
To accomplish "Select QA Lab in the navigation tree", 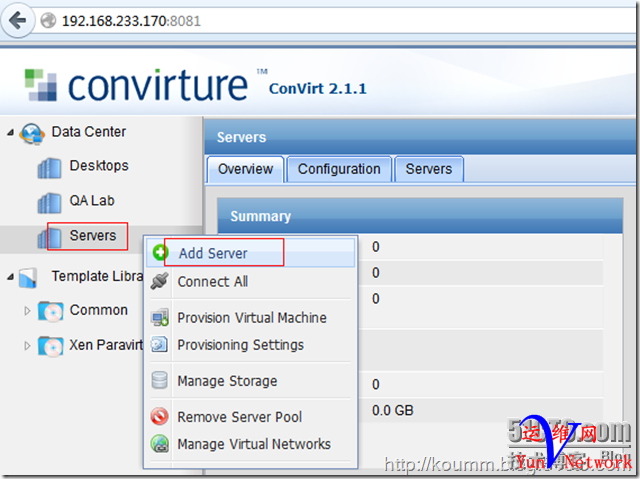I will click(92, 201).
